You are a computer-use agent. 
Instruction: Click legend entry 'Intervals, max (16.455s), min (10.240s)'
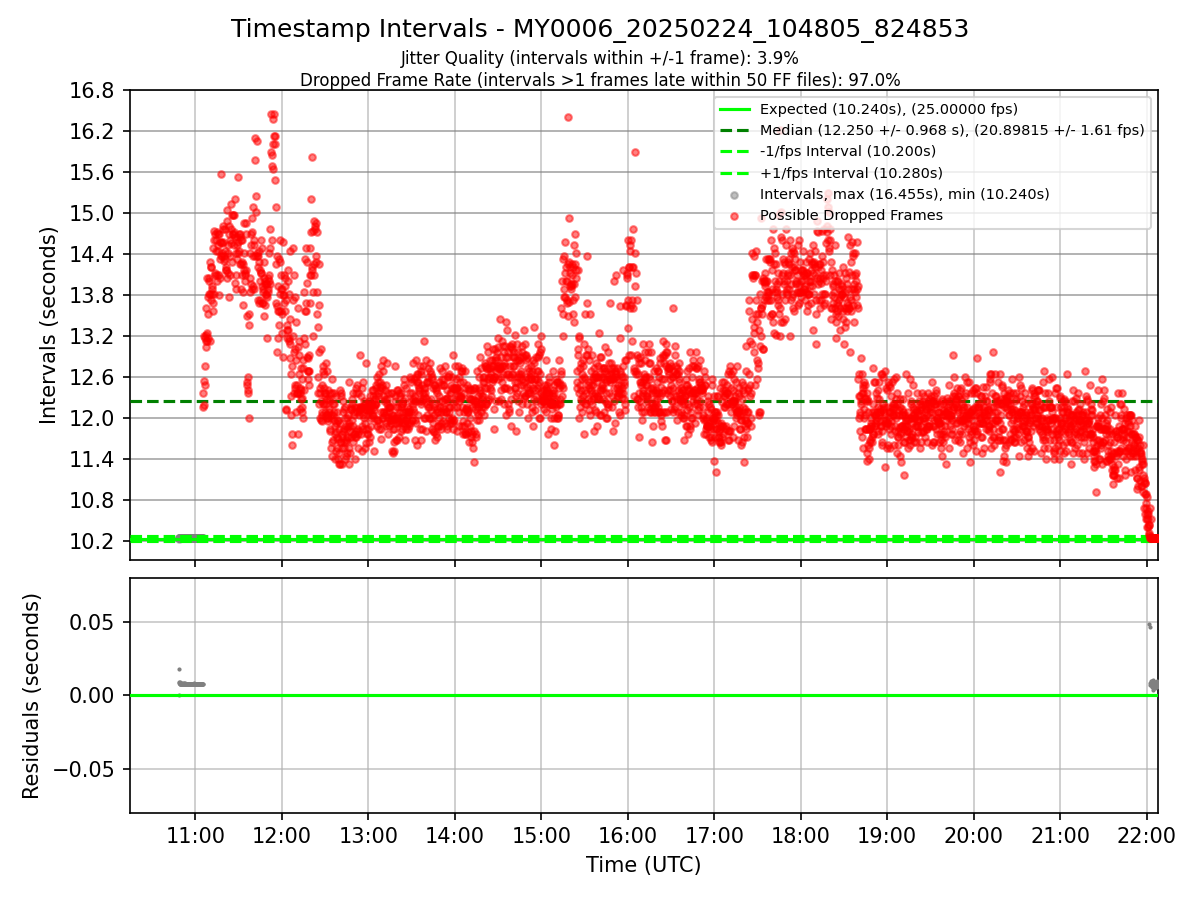point(904,194)
